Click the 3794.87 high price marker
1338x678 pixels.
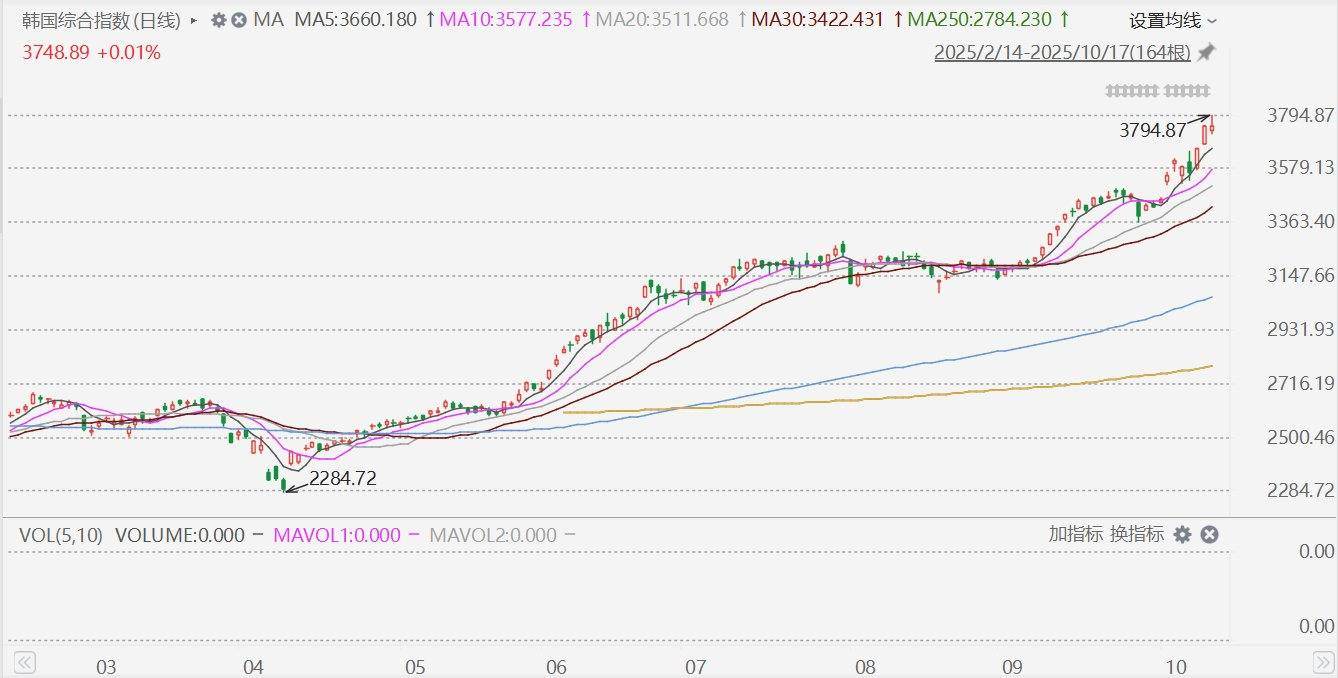pyautogui.click(x=1152, y=130)
